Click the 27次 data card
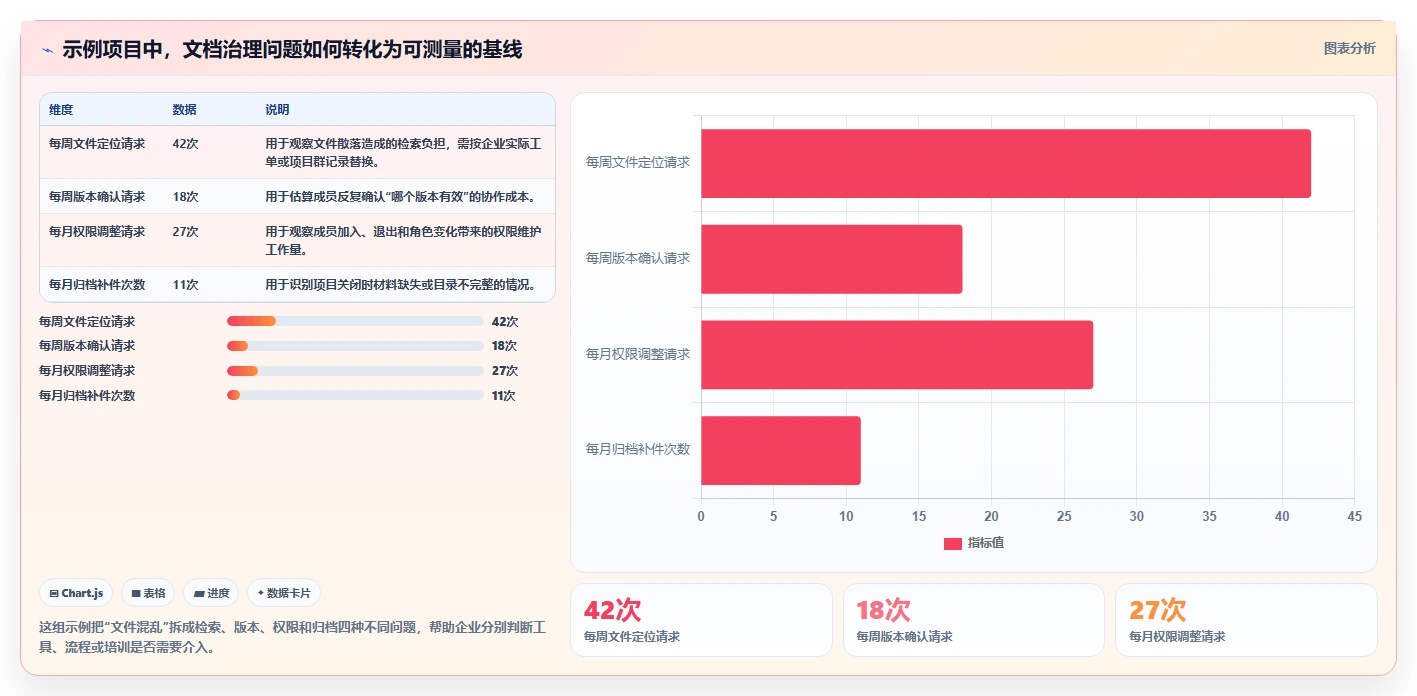Image resolution: width=1417 pixels, height=696 pixels. [x=1246, y=620]
